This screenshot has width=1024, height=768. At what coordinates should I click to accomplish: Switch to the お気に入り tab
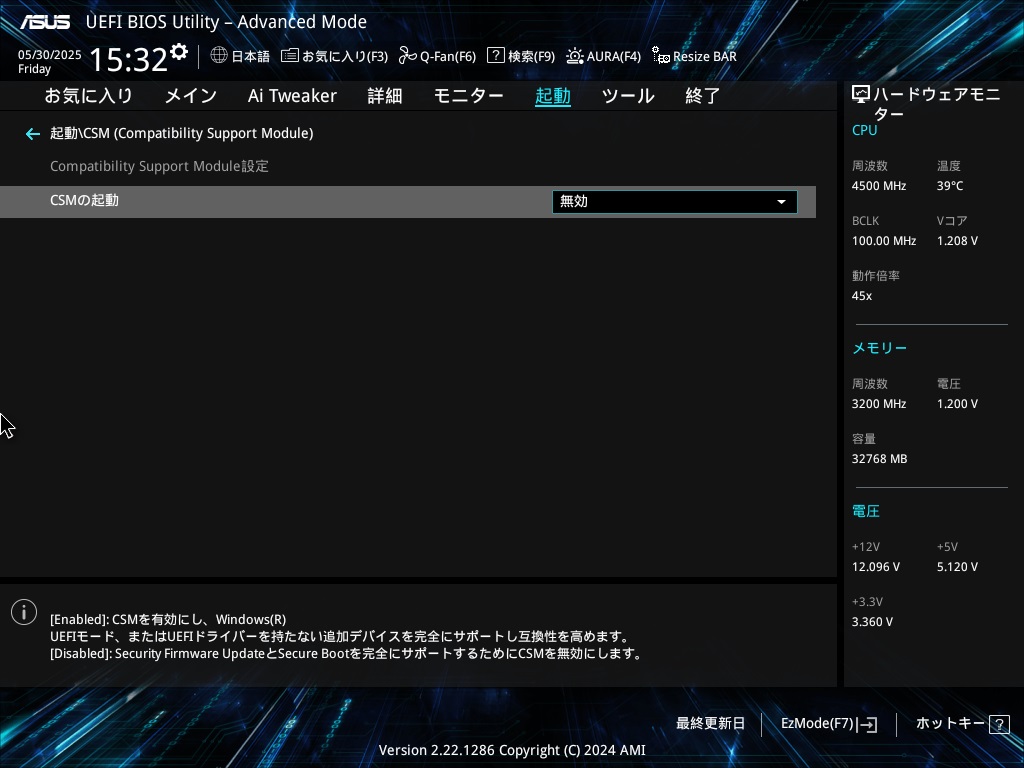[x=89, y=96]
